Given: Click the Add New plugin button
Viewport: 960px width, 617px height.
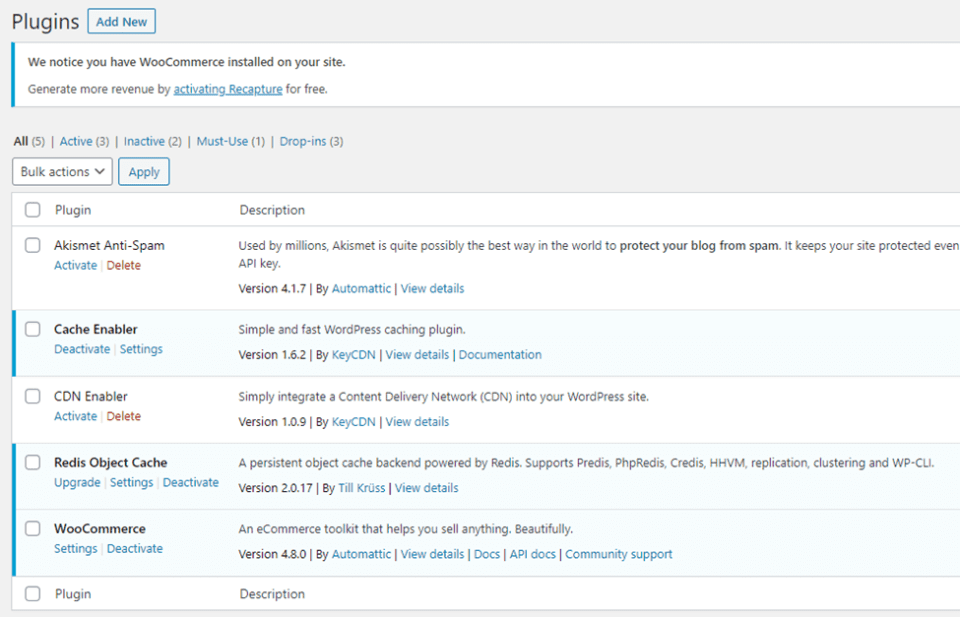Looking at the screenshot, I should 121,22.
